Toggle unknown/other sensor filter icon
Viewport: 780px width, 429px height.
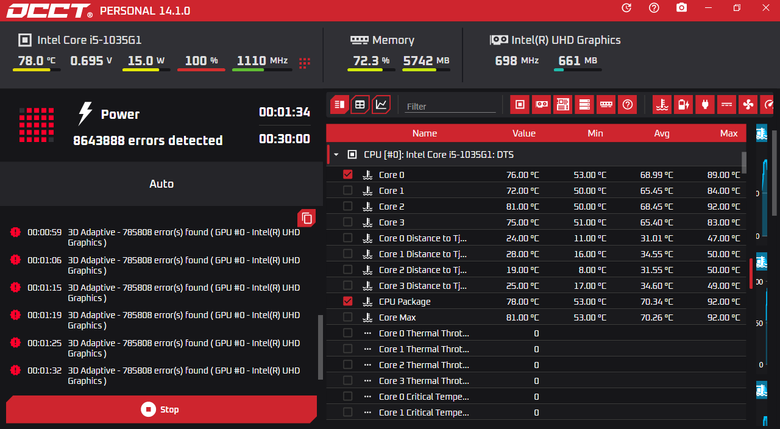627,105
